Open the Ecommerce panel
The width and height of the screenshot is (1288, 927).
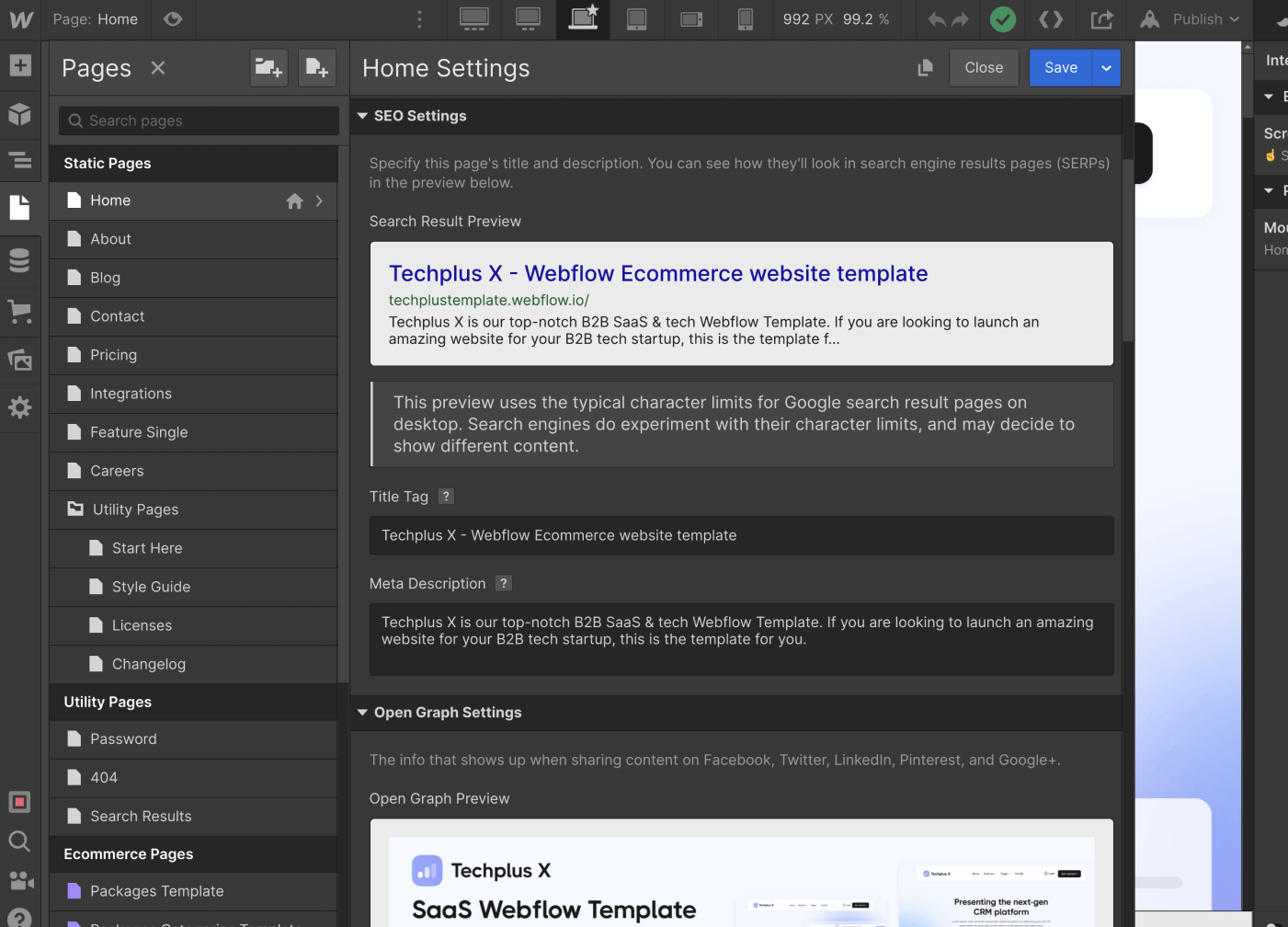(20, 311)
